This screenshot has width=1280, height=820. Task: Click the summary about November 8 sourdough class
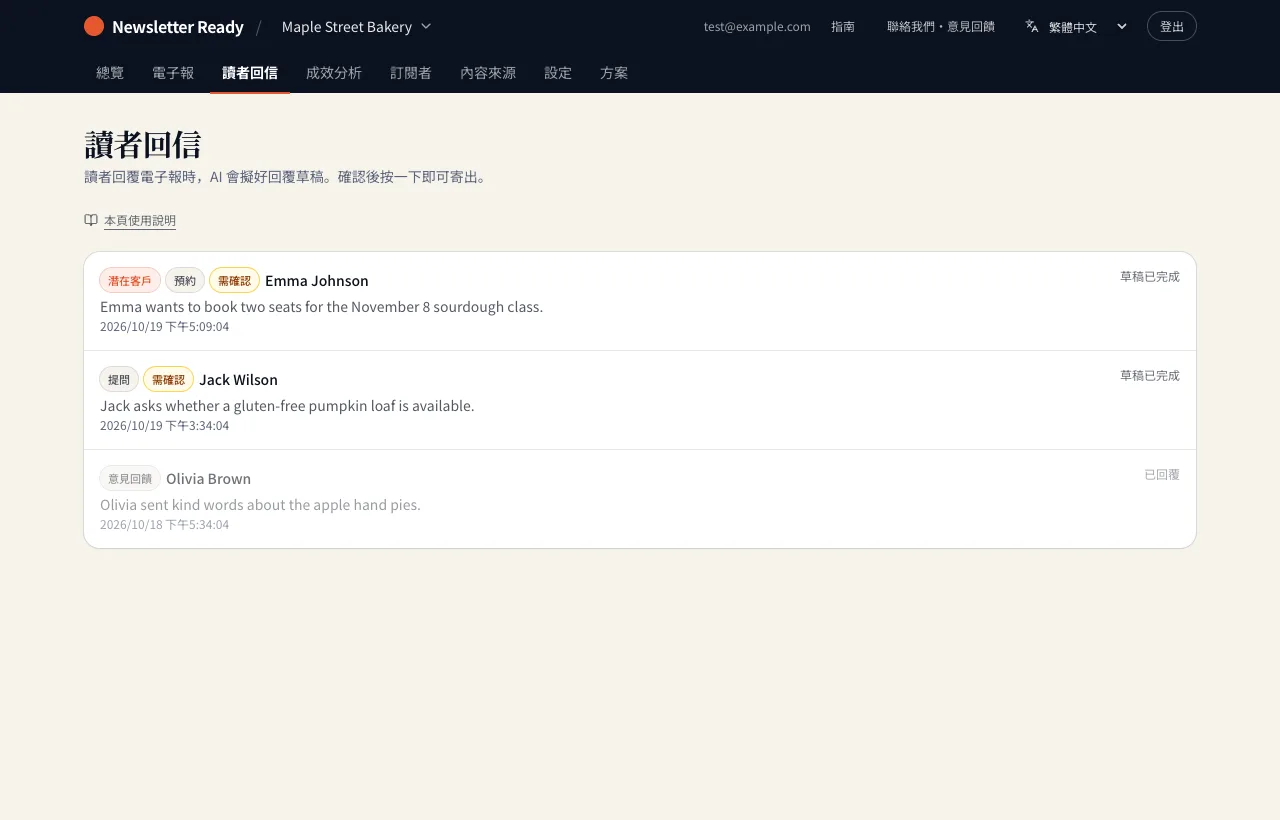[321, 307]
